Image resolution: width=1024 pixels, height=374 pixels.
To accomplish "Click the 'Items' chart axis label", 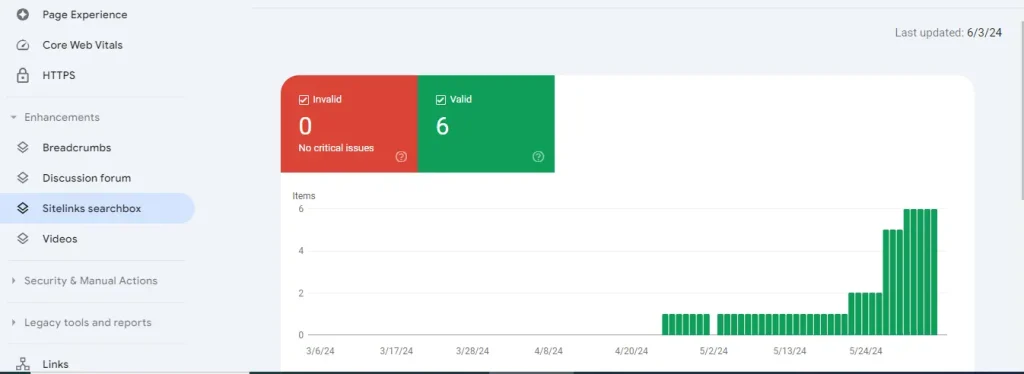I will click(304, 196).
